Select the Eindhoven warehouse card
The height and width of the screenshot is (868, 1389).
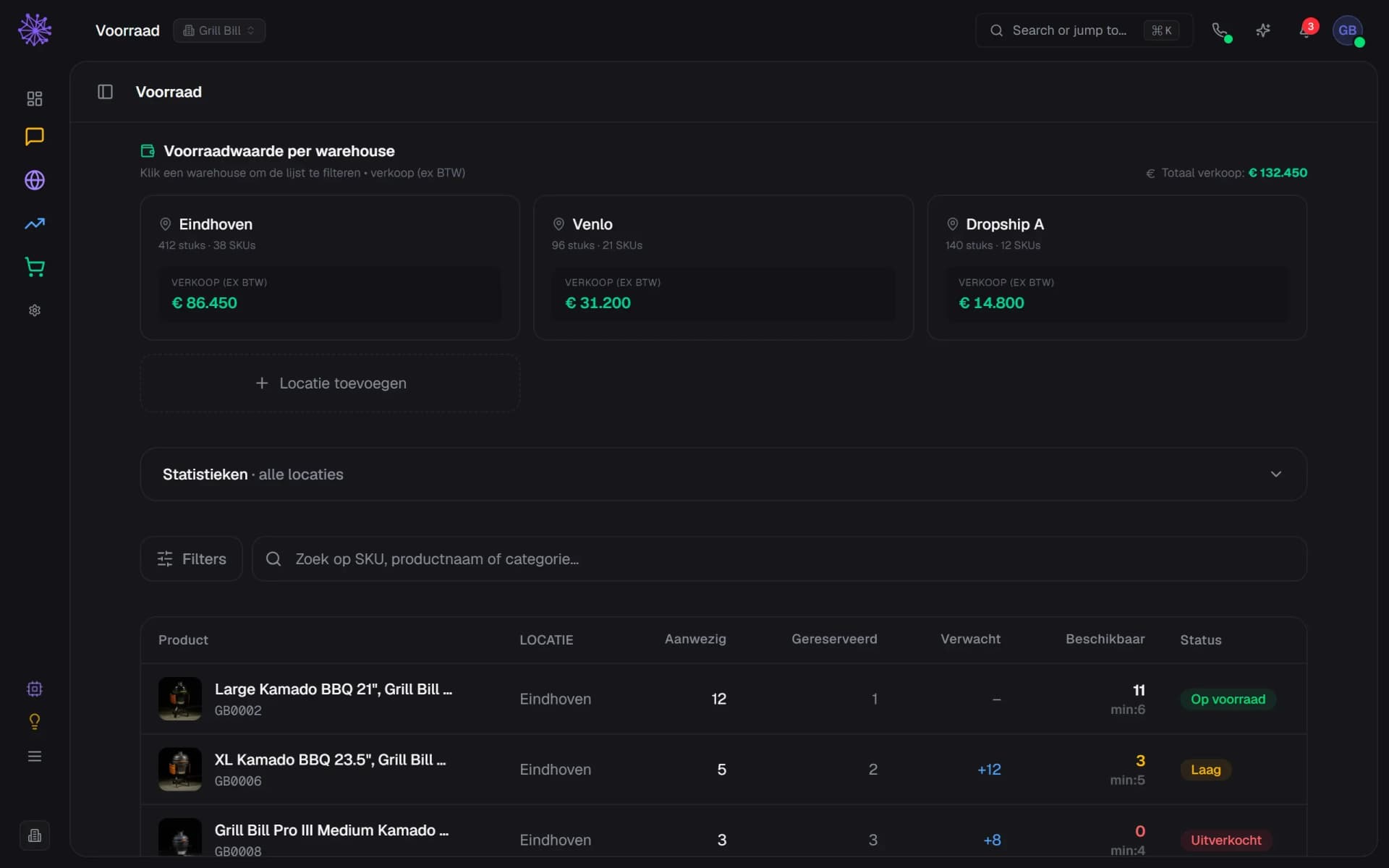[x=330, y=268]
